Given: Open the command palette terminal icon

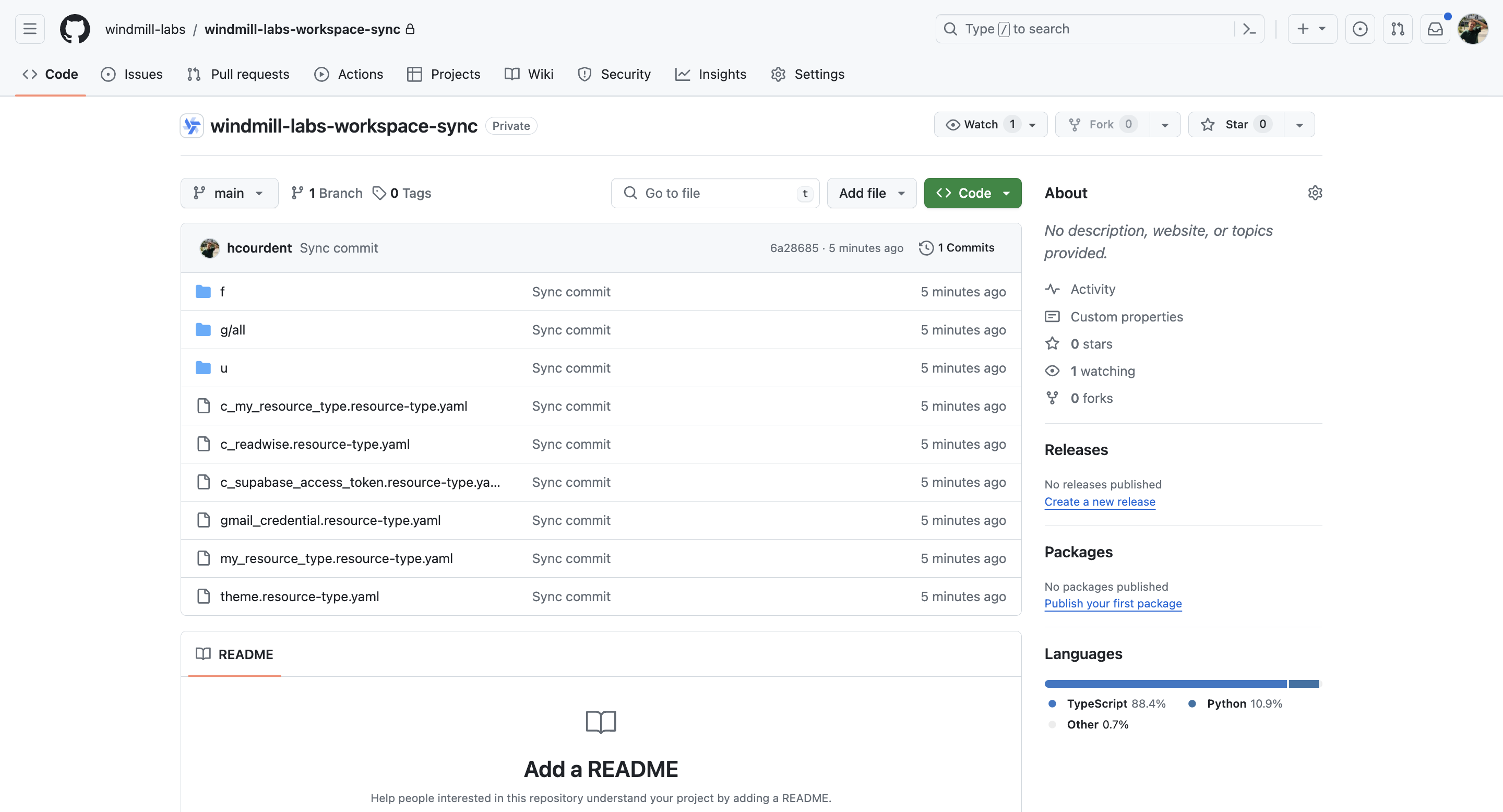Looking at the screenshot, I should coord(1249,29).
